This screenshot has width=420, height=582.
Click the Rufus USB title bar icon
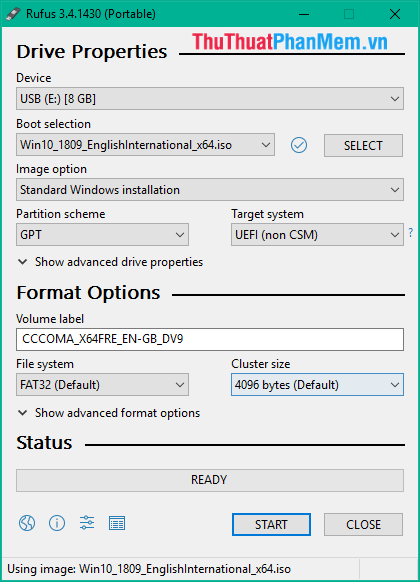click(x=13, y=14)
